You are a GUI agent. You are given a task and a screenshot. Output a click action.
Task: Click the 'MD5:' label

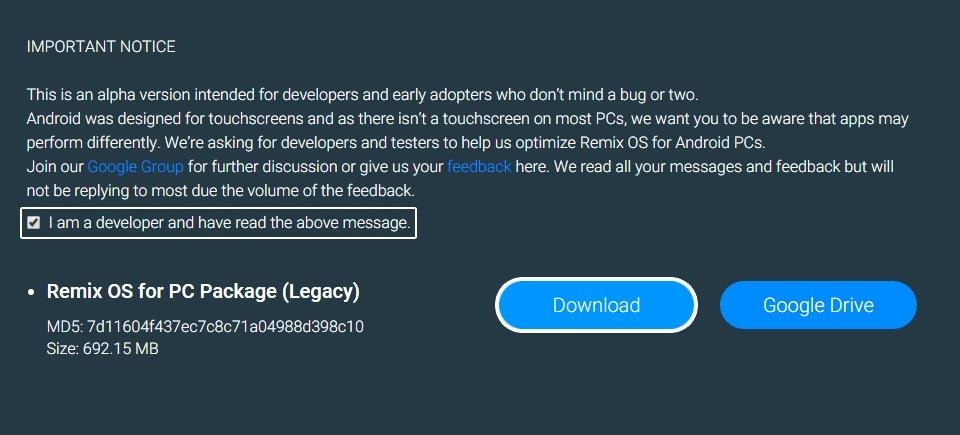tap(65, 327)
